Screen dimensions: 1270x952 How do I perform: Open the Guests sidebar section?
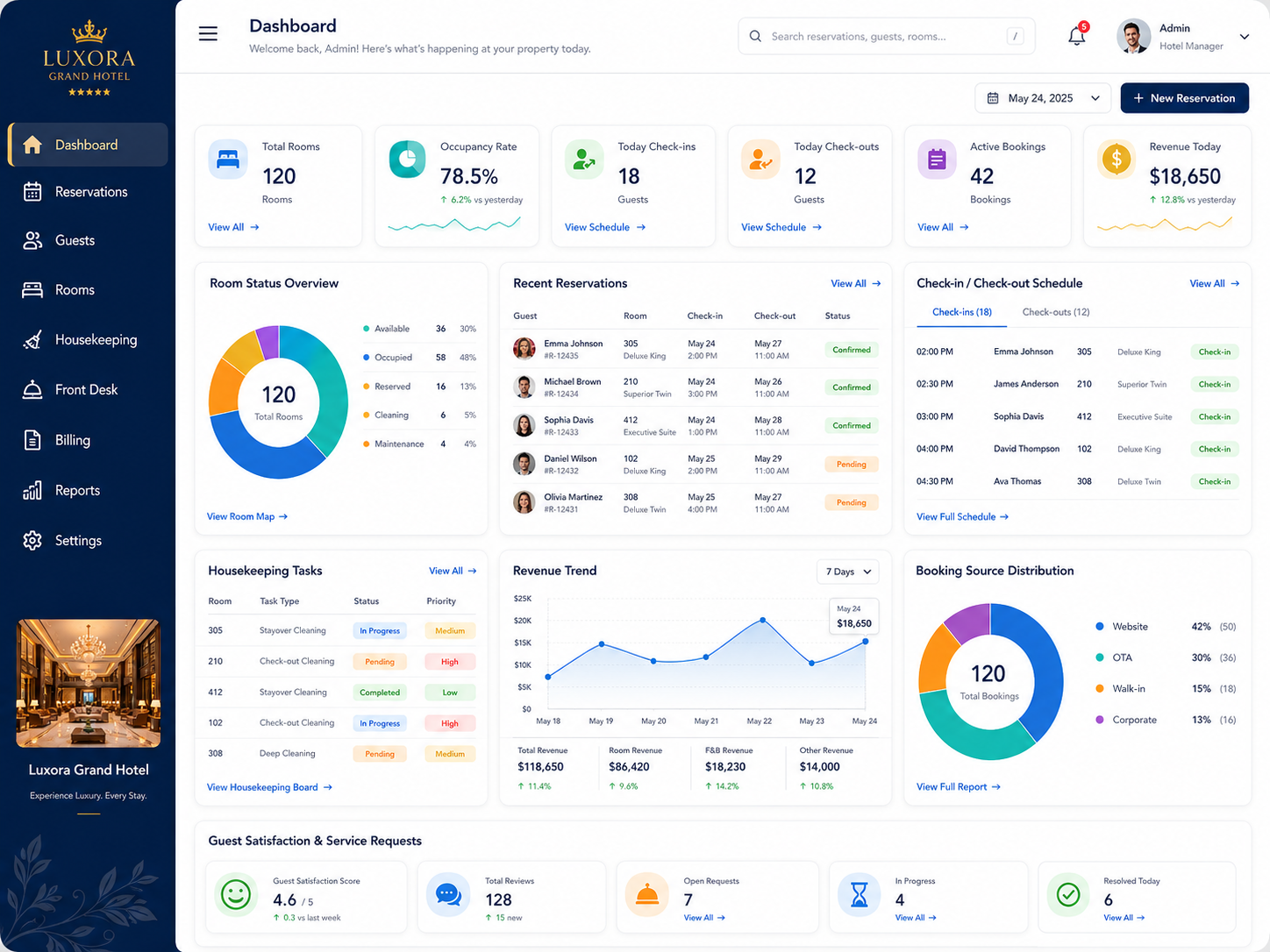click(89, 240)
